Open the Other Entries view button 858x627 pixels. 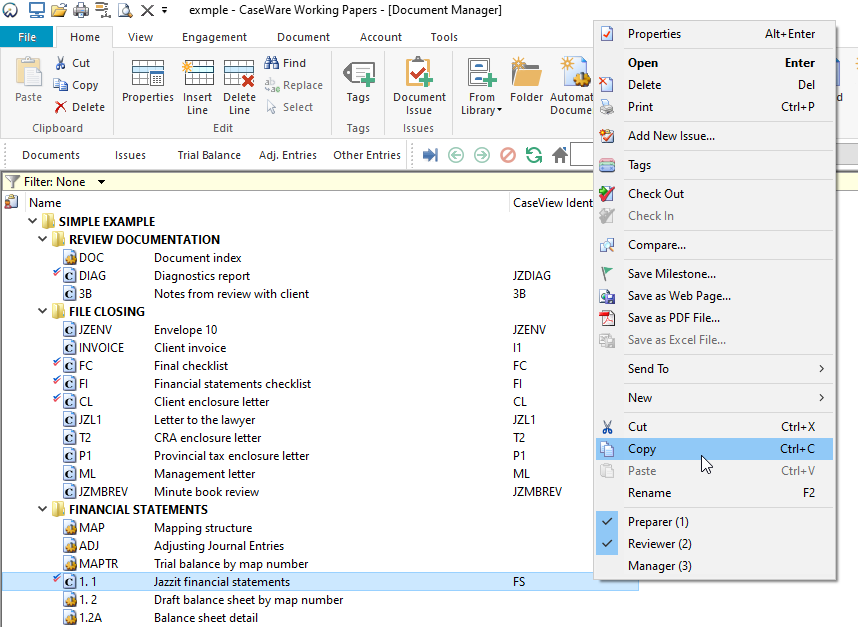[x=367, y=155]
